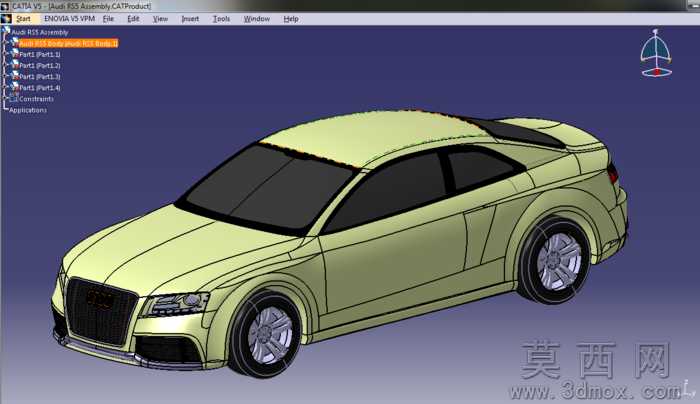Select the rear wheel of the car model
Screen dimensions: 700x404
[x=555, y=261]
